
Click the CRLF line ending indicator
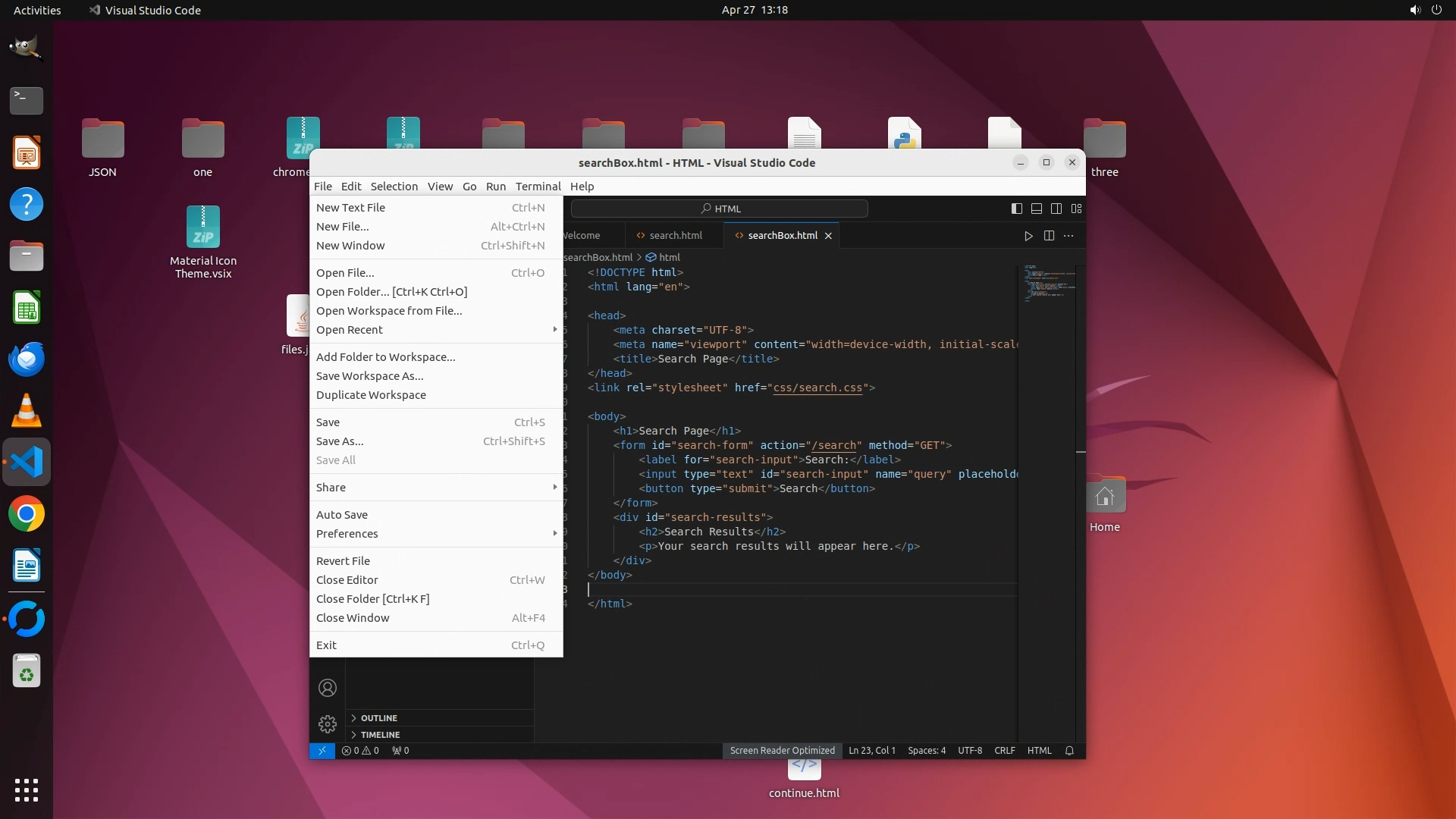pyautogui.click(x=1004, y=751)
